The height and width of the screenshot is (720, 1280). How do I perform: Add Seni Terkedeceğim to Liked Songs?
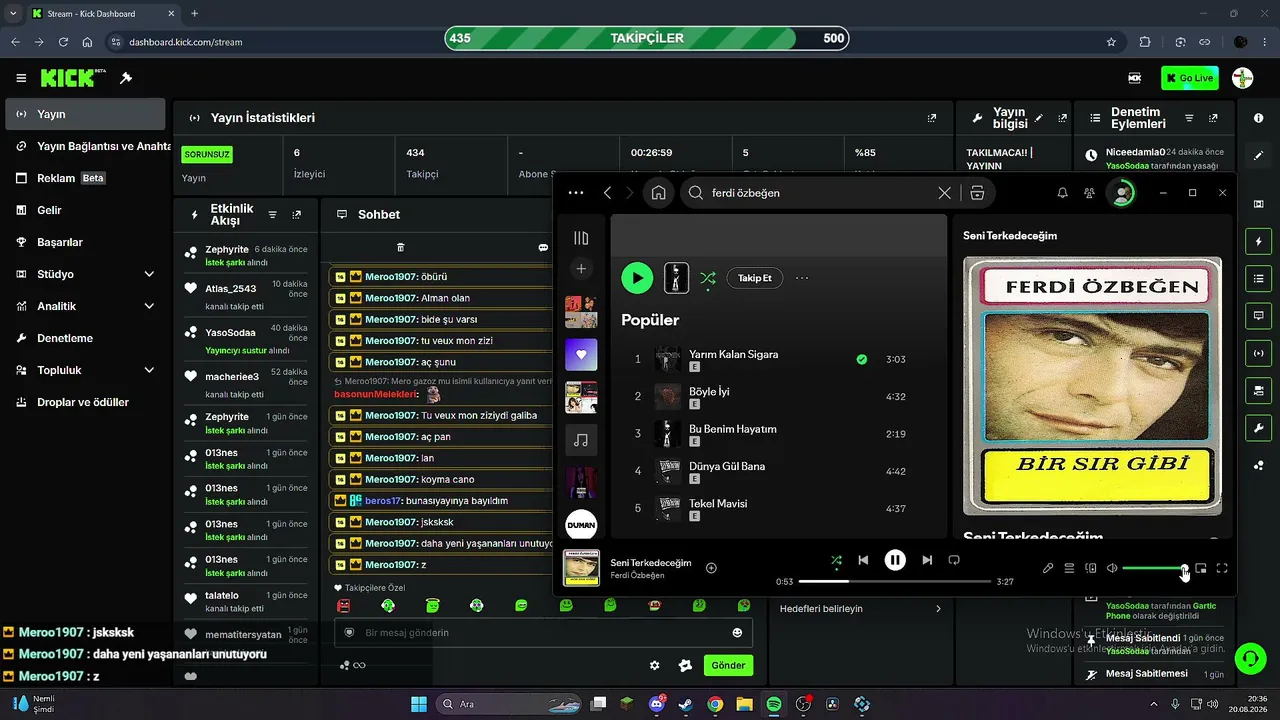coord(711,568)
